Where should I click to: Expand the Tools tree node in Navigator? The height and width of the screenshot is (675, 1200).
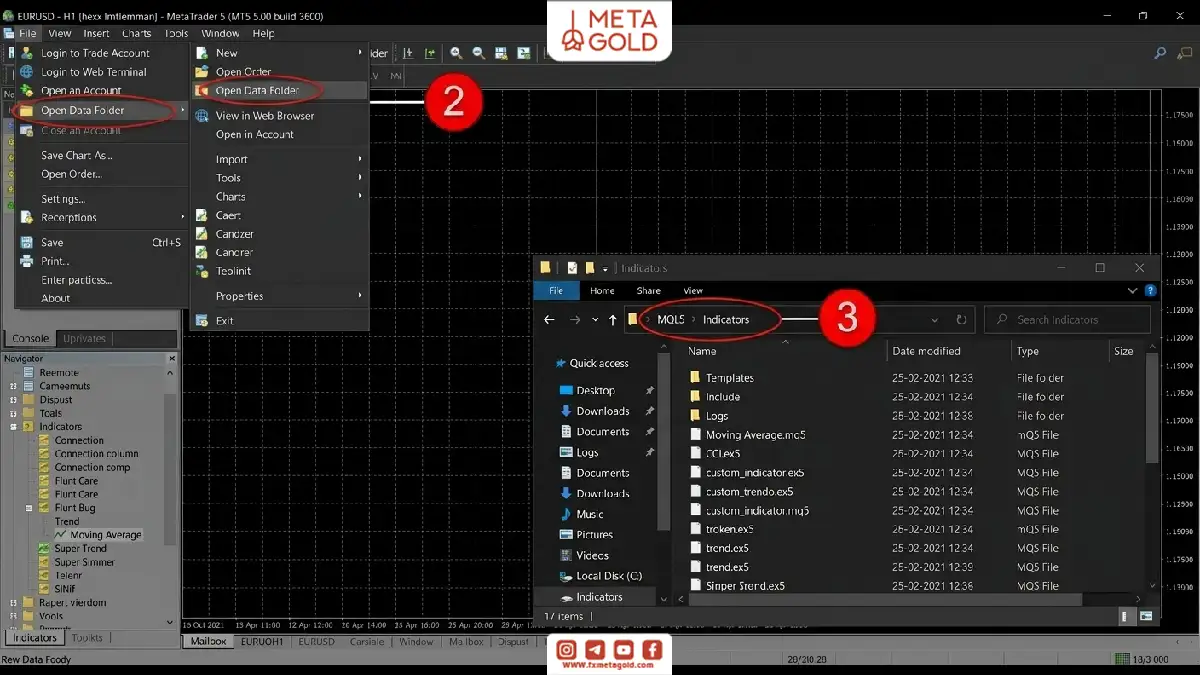coord(14,412)
